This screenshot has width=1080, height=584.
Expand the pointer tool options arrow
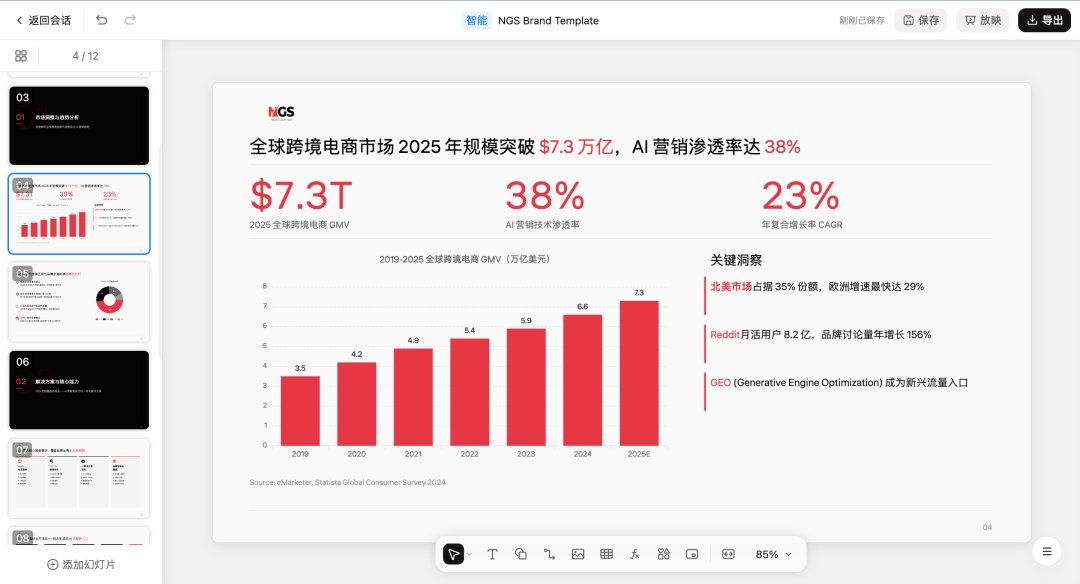coord(470,554)
